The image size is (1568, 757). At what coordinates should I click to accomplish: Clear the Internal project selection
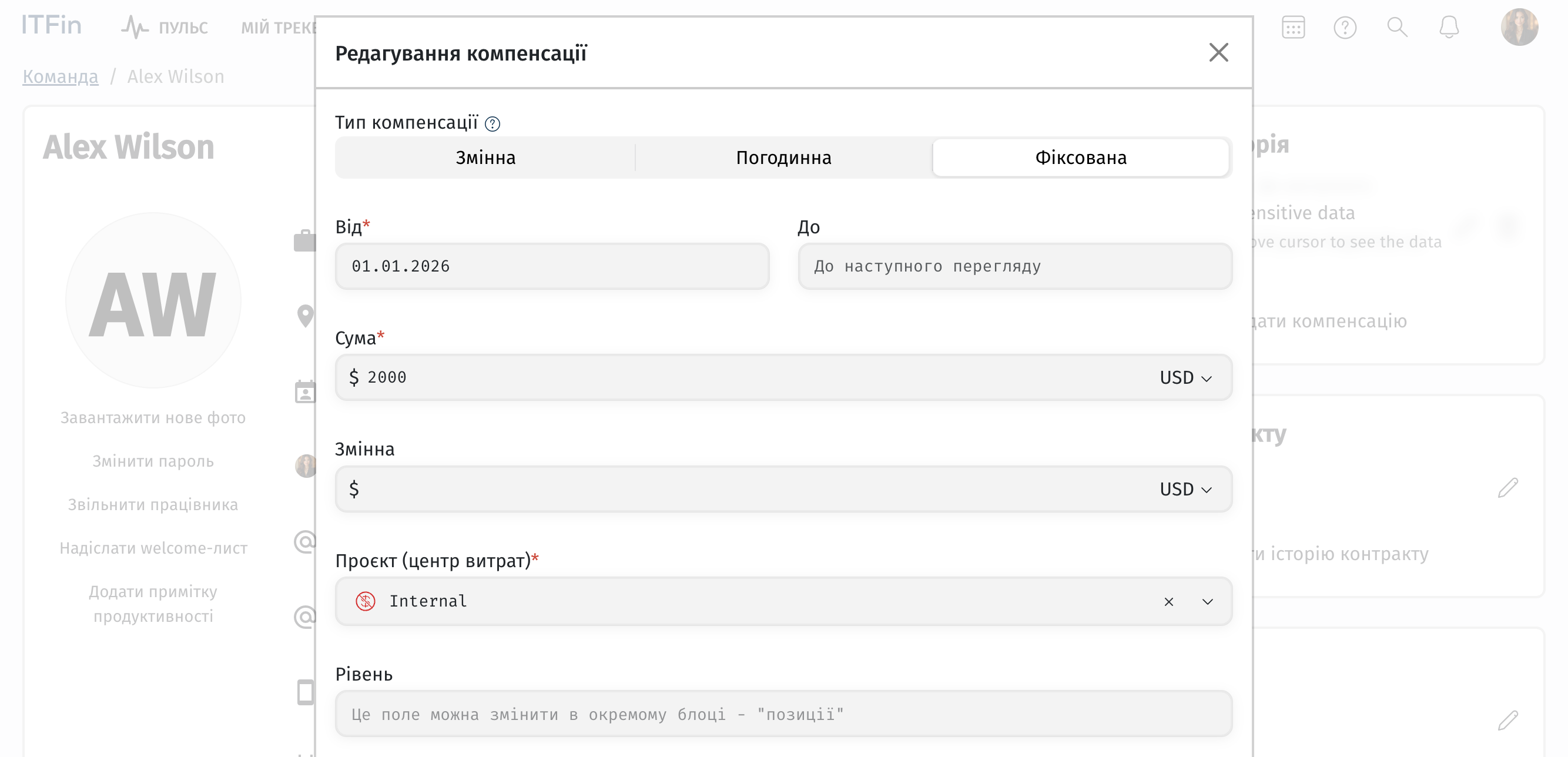[x=1169, y=602]
